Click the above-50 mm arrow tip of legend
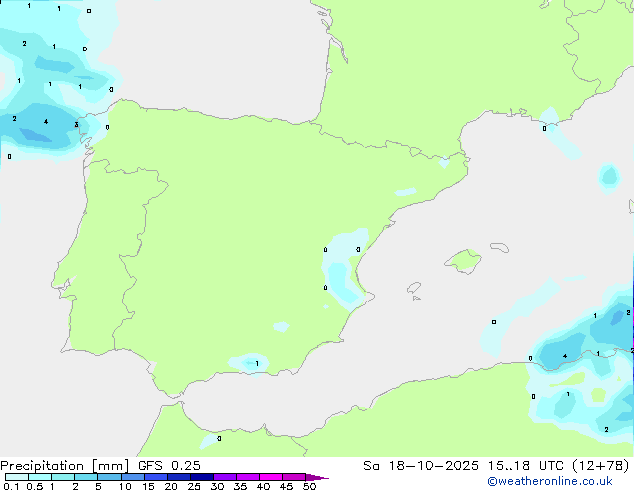 coord(317,477)
